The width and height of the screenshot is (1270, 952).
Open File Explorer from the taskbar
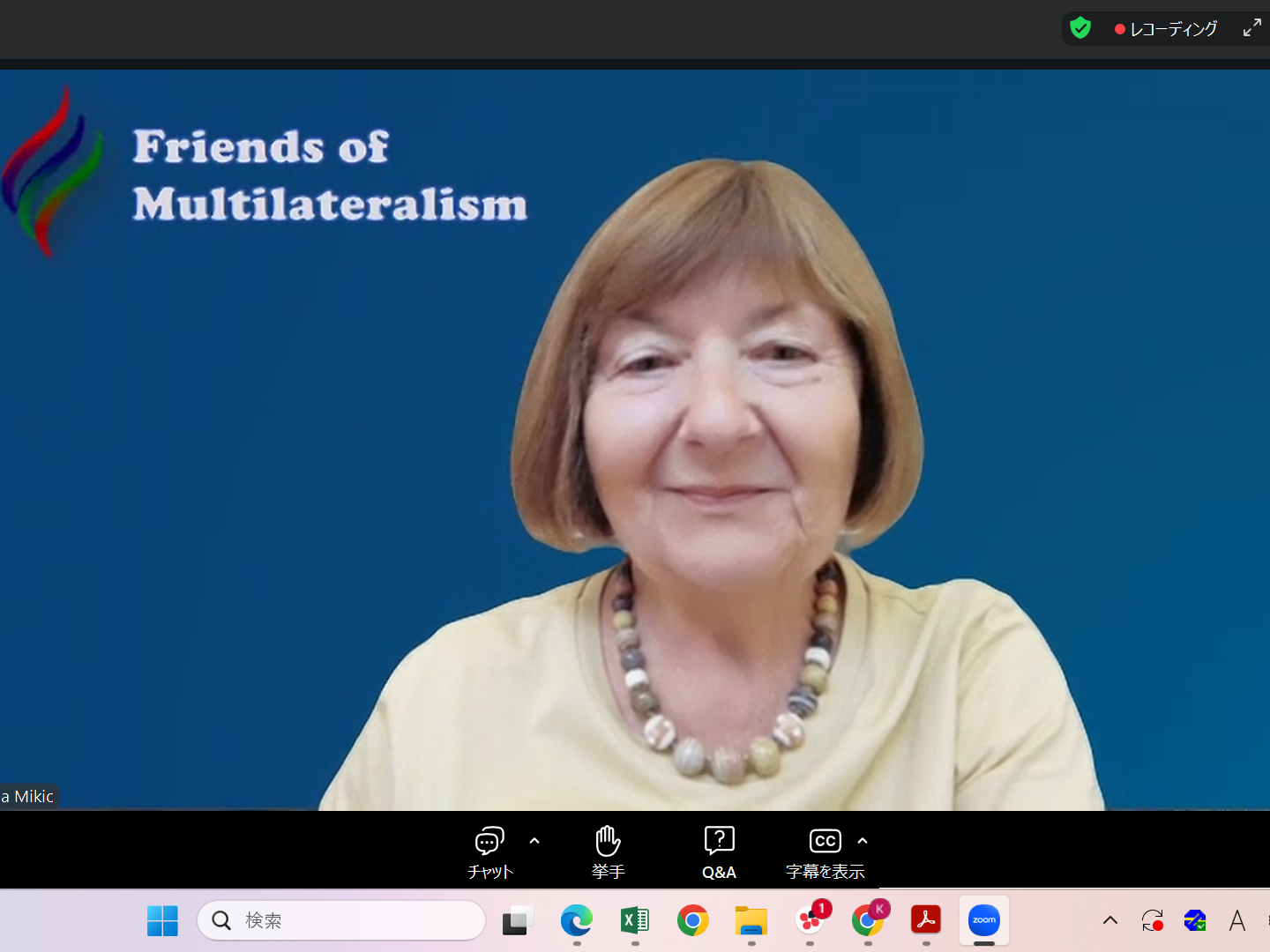click(751, 921)
